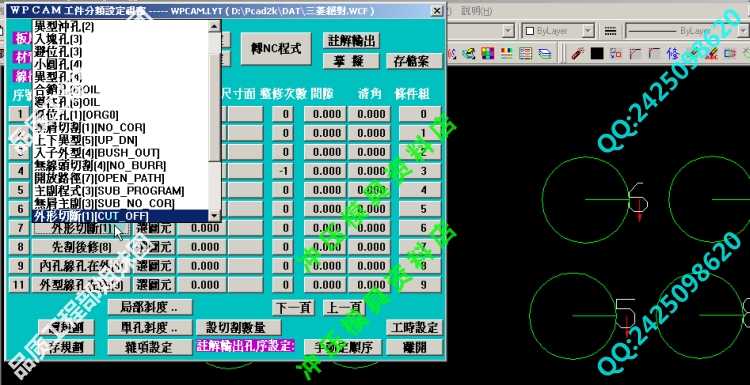Click sequence number button 1
The image size is (750, 385).
19,114
